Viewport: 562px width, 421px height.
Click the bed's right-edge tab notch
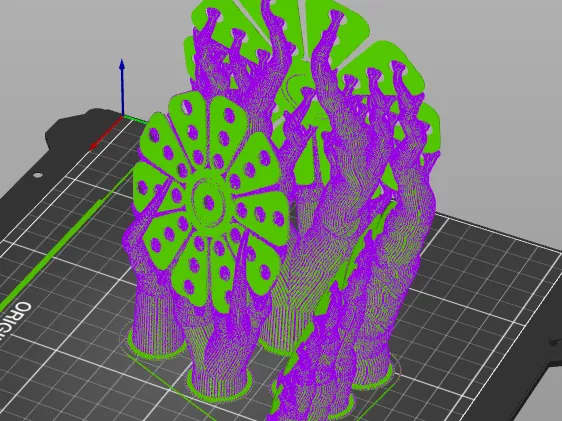pyautogui.click(x=556, y=342)
